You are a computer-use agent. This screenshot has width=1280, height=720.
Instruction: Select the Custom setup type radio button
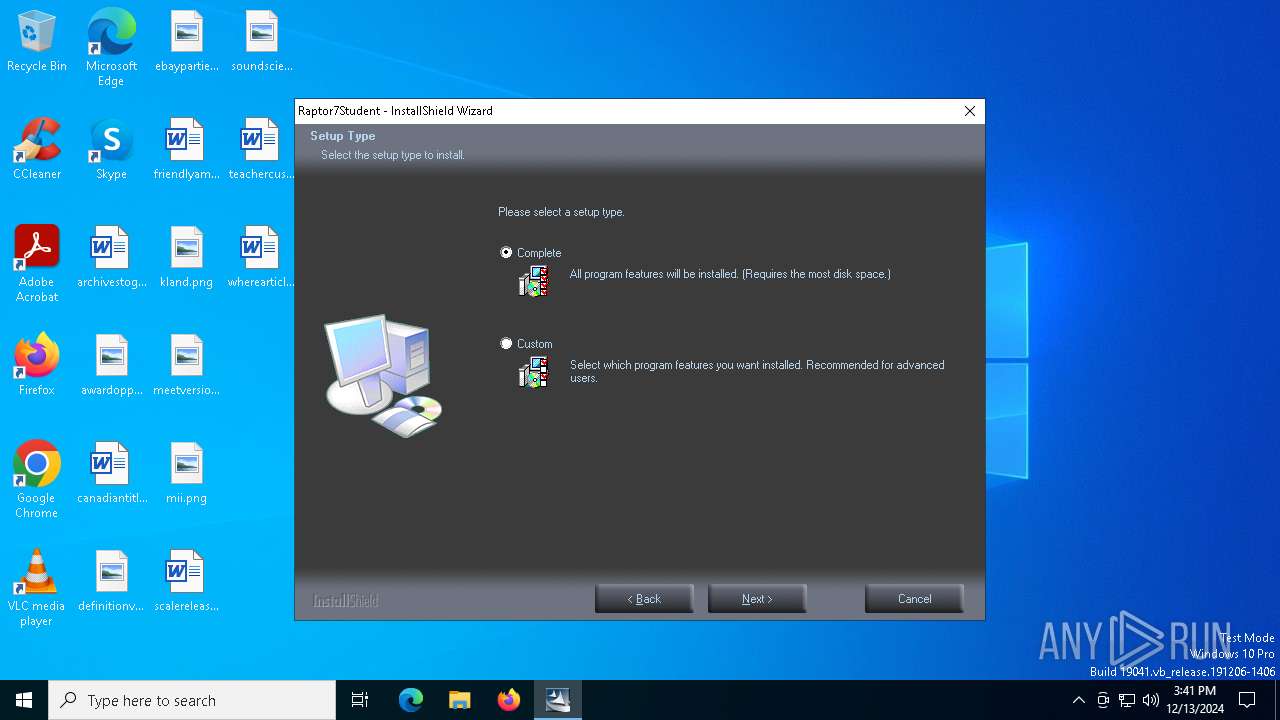tap(506, 344)
